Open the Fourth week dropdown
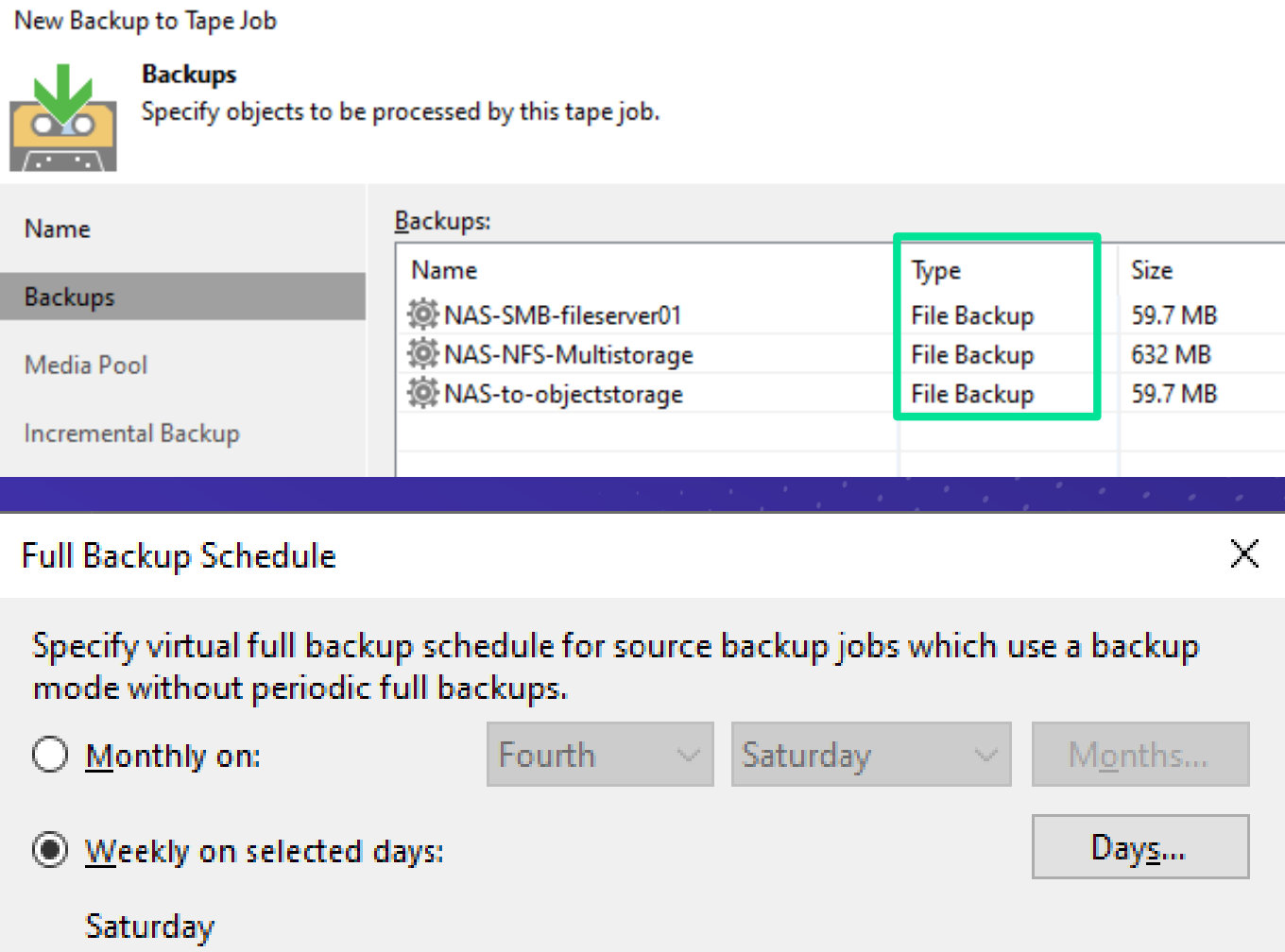Screen dimensions: 1285x952 click(599, 755)
